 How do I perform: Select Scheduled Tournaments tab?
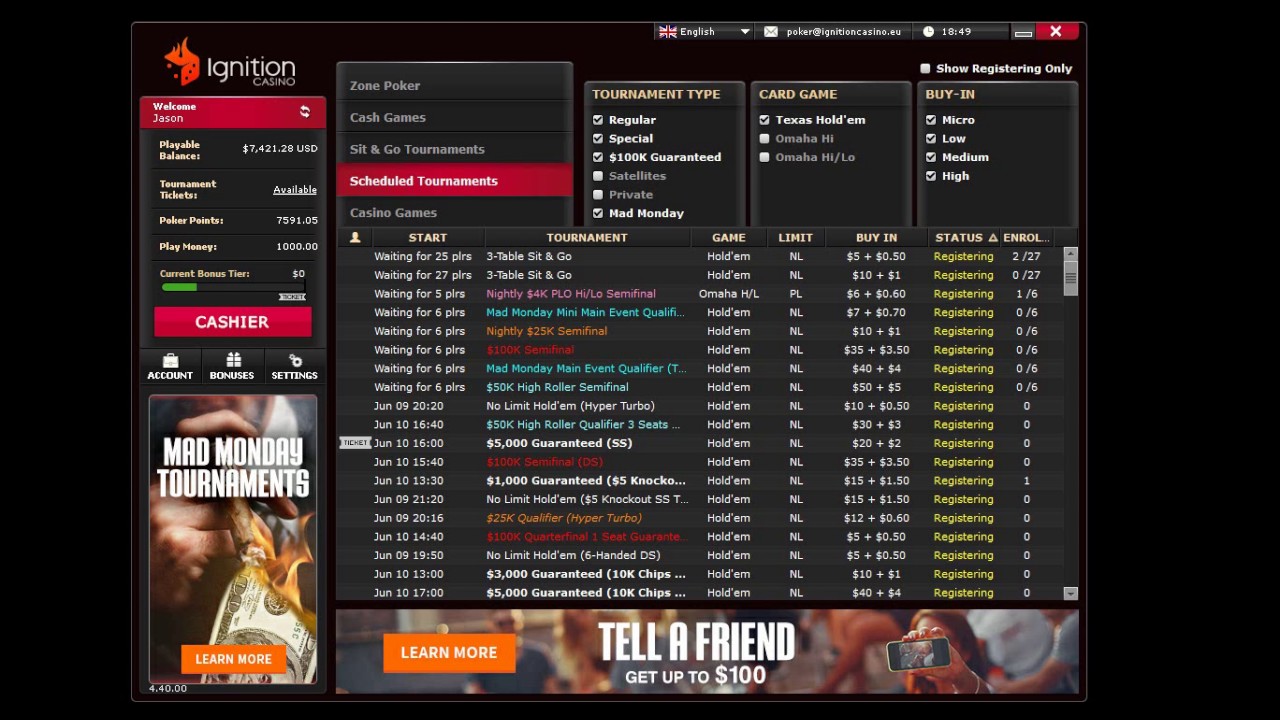point(455,181)
